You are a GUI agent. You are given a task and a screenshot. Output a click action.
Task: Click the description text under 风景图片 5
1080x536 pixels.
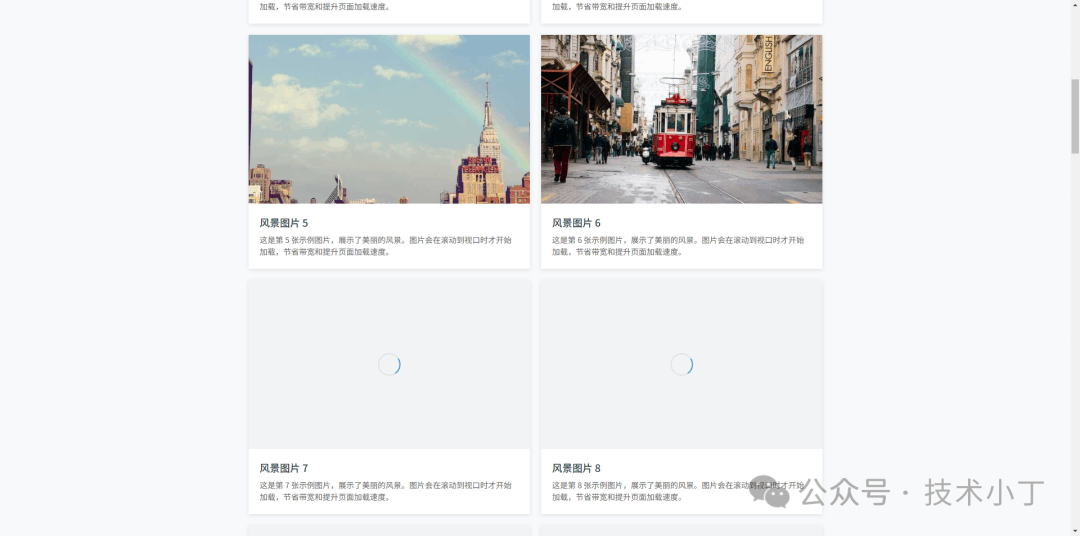385,246
